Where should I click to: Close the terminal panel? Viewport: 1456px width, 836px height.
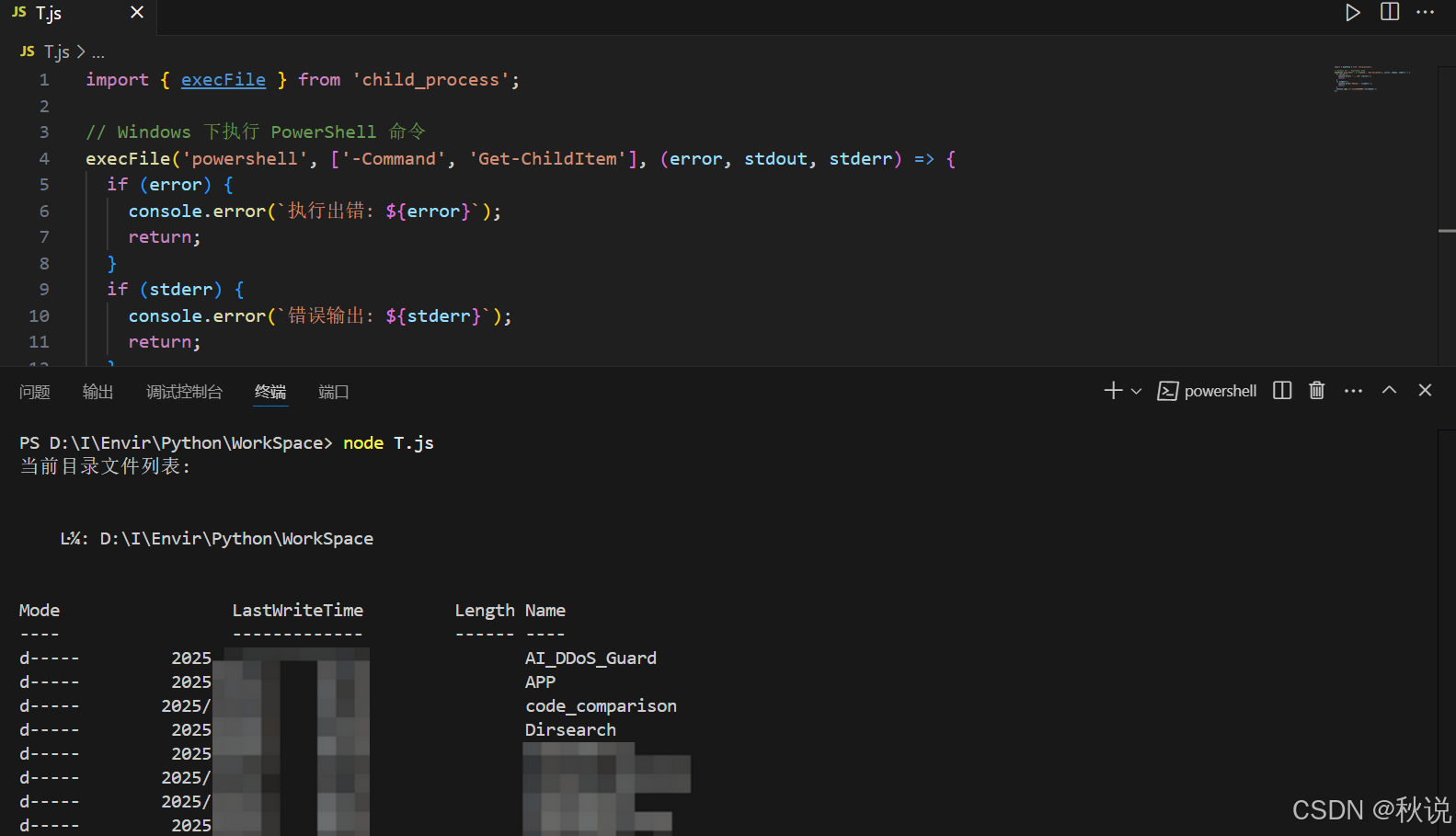1425,390
